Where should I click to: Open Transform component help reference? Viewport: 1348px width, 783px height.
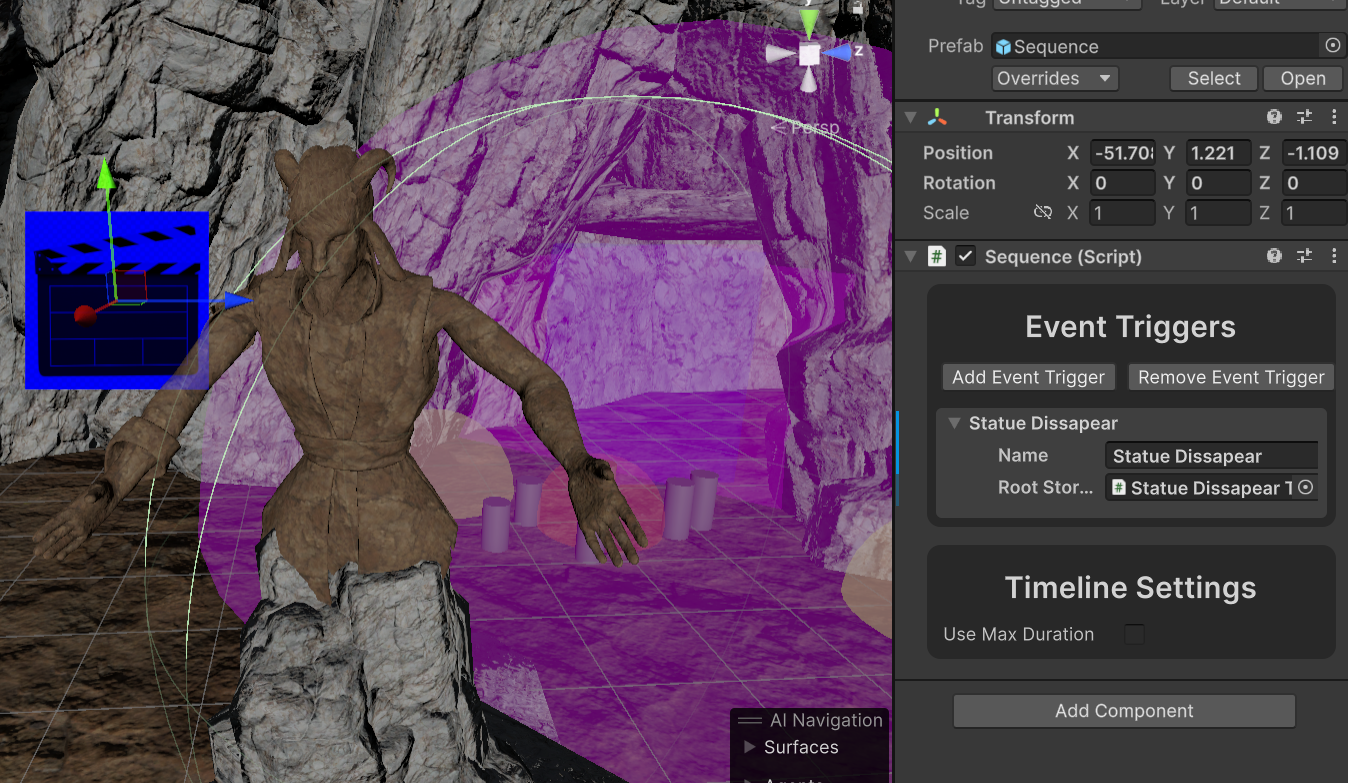pos(1274,117)
